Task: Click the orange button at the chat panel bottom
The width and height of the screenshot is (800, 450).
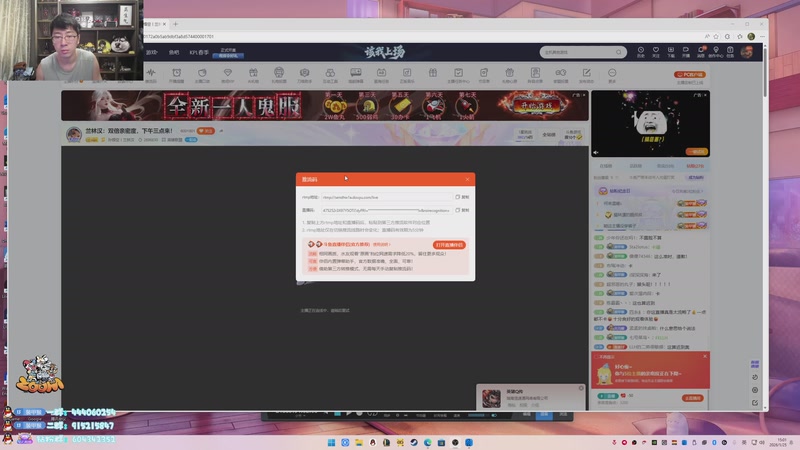Action: 692,398
